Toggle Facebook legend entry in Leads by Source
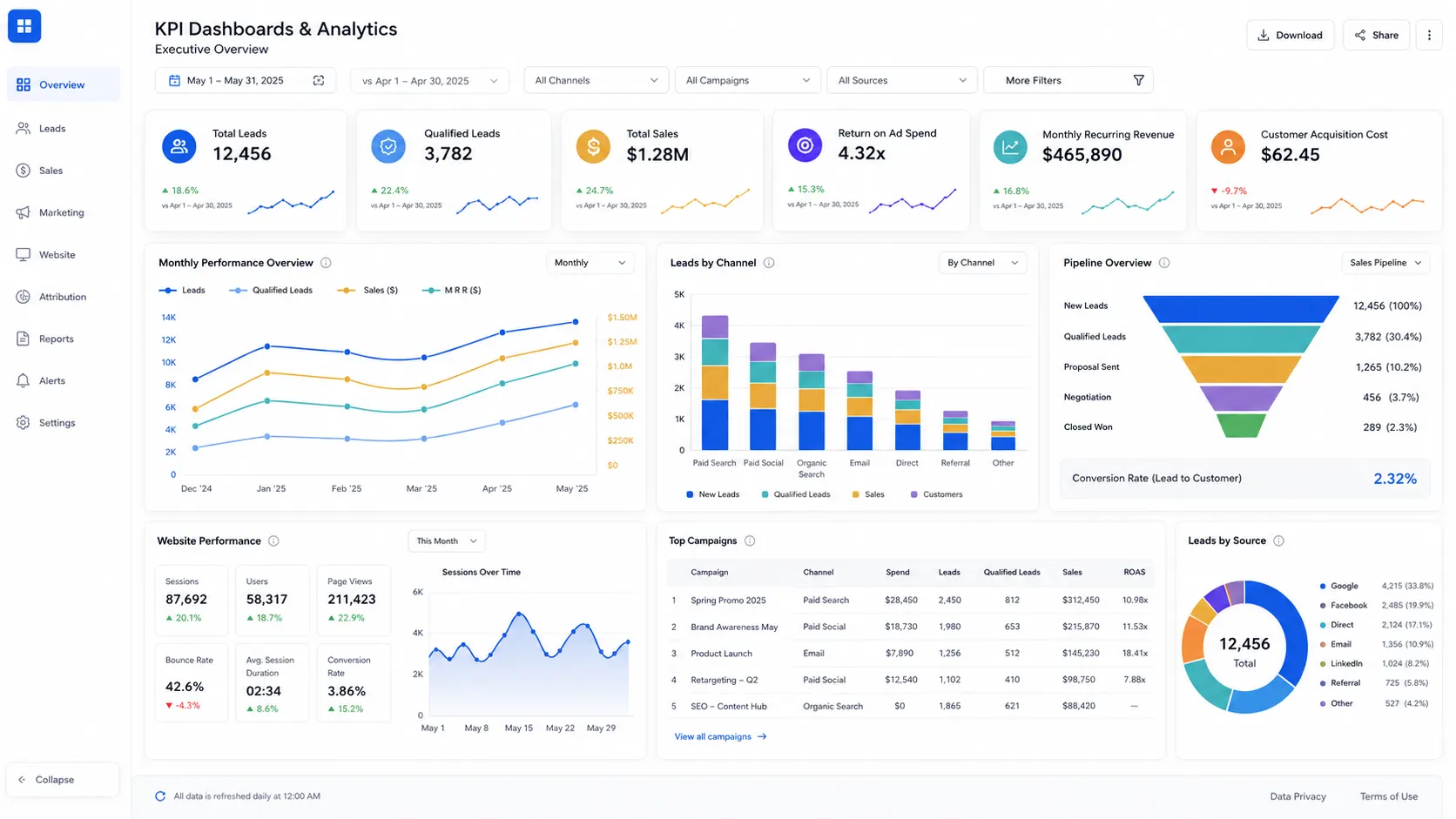The width and height of the screenshot is (1456, 819). 1344,605
